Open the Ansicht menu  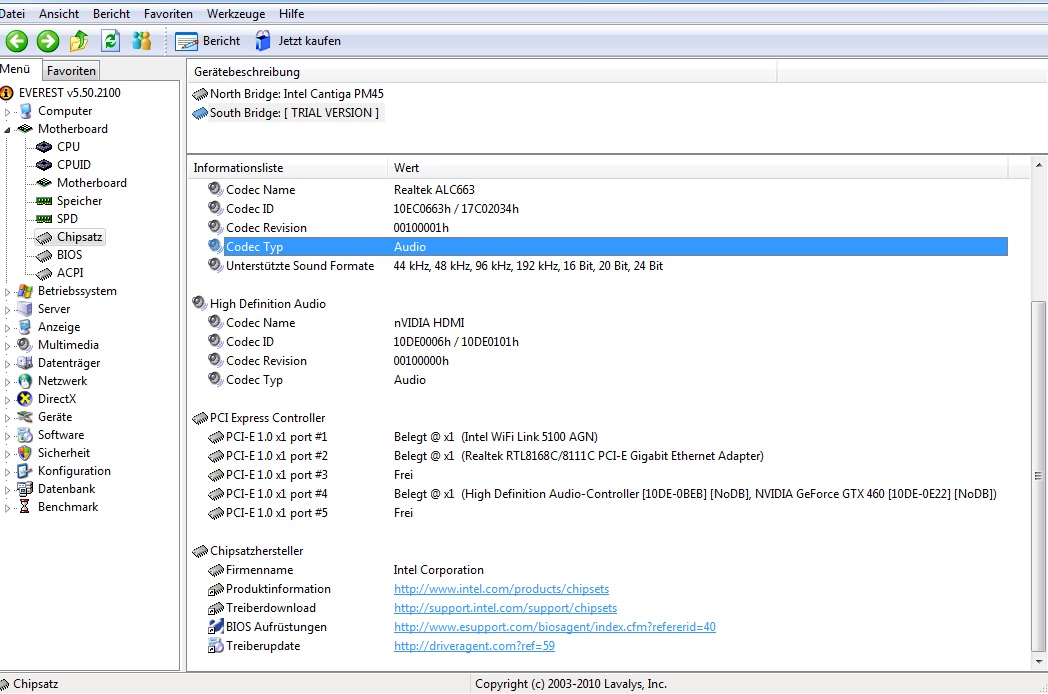tap(59, 13)
